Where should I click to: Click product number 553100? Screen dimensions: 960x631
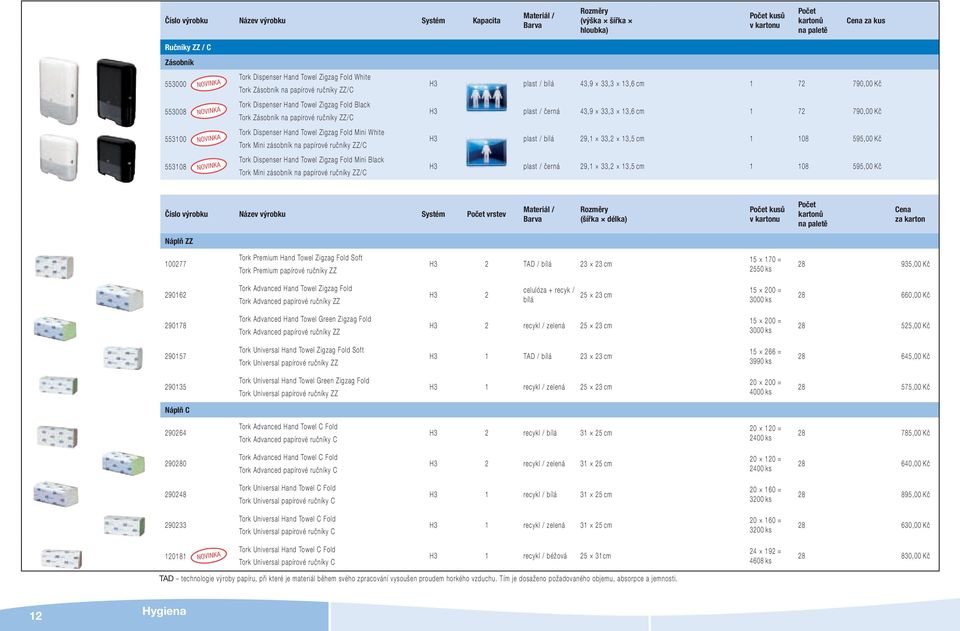pos(175,139)
